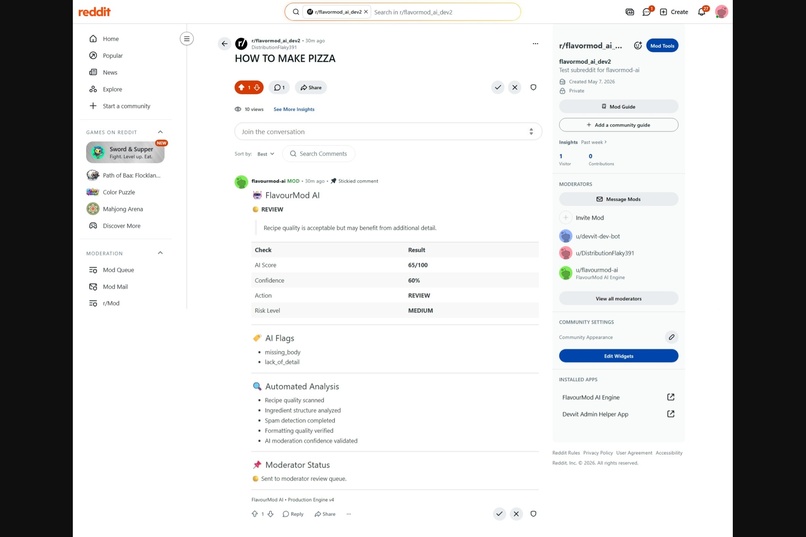Open r/Mod feed
The width and height of the screenshot is (806, 537).
111,303
